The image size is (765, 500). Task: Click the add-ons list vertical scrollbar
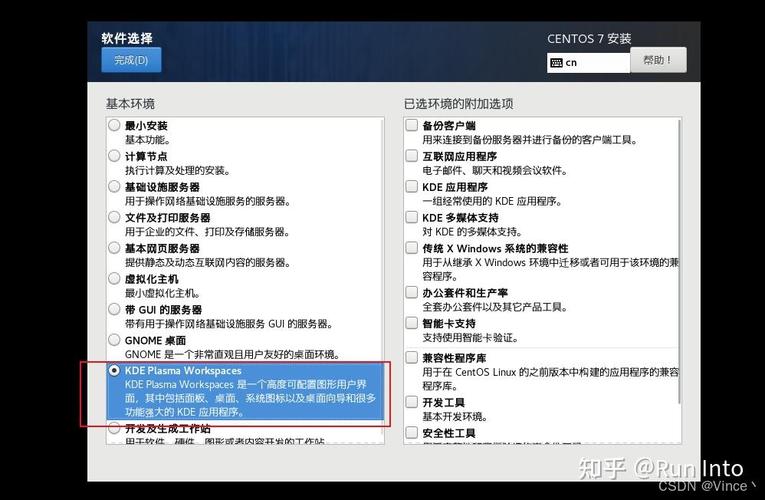pos(680,261)
